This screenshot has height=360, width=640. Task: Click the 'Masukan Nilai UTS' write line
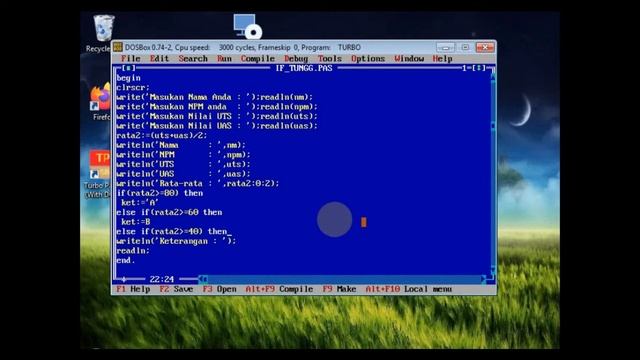coord(217,116)
